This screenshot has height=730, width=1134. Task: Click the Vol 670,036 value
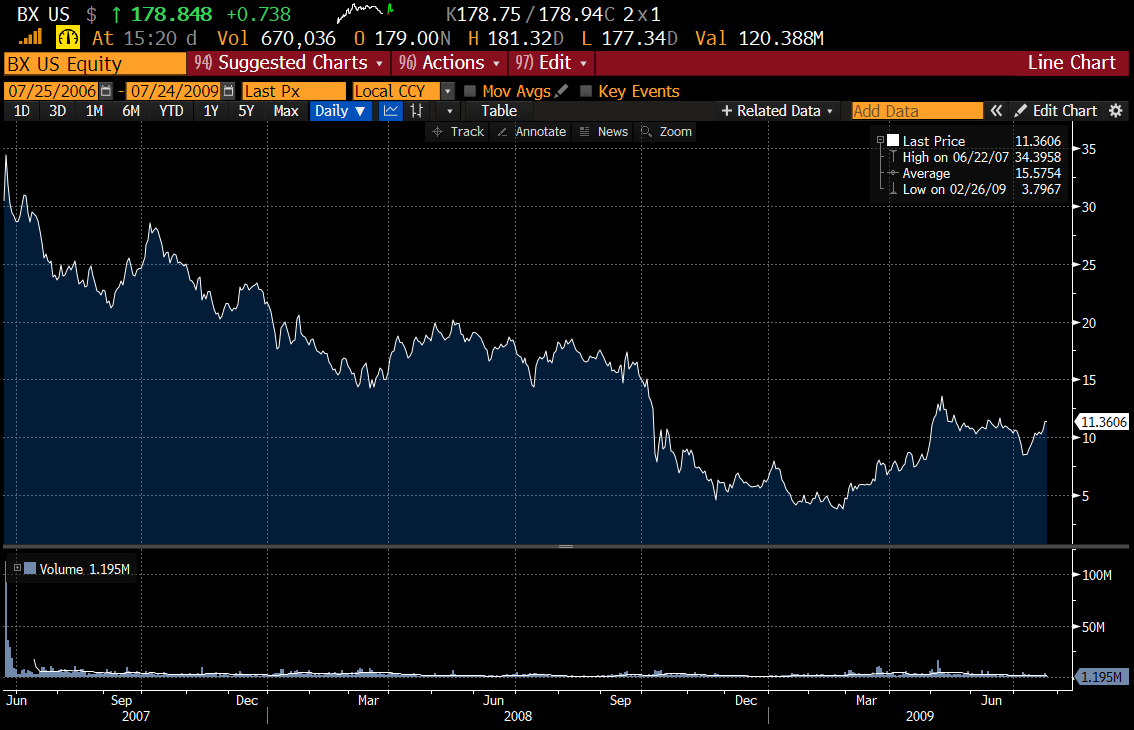(x=276, y=38)
